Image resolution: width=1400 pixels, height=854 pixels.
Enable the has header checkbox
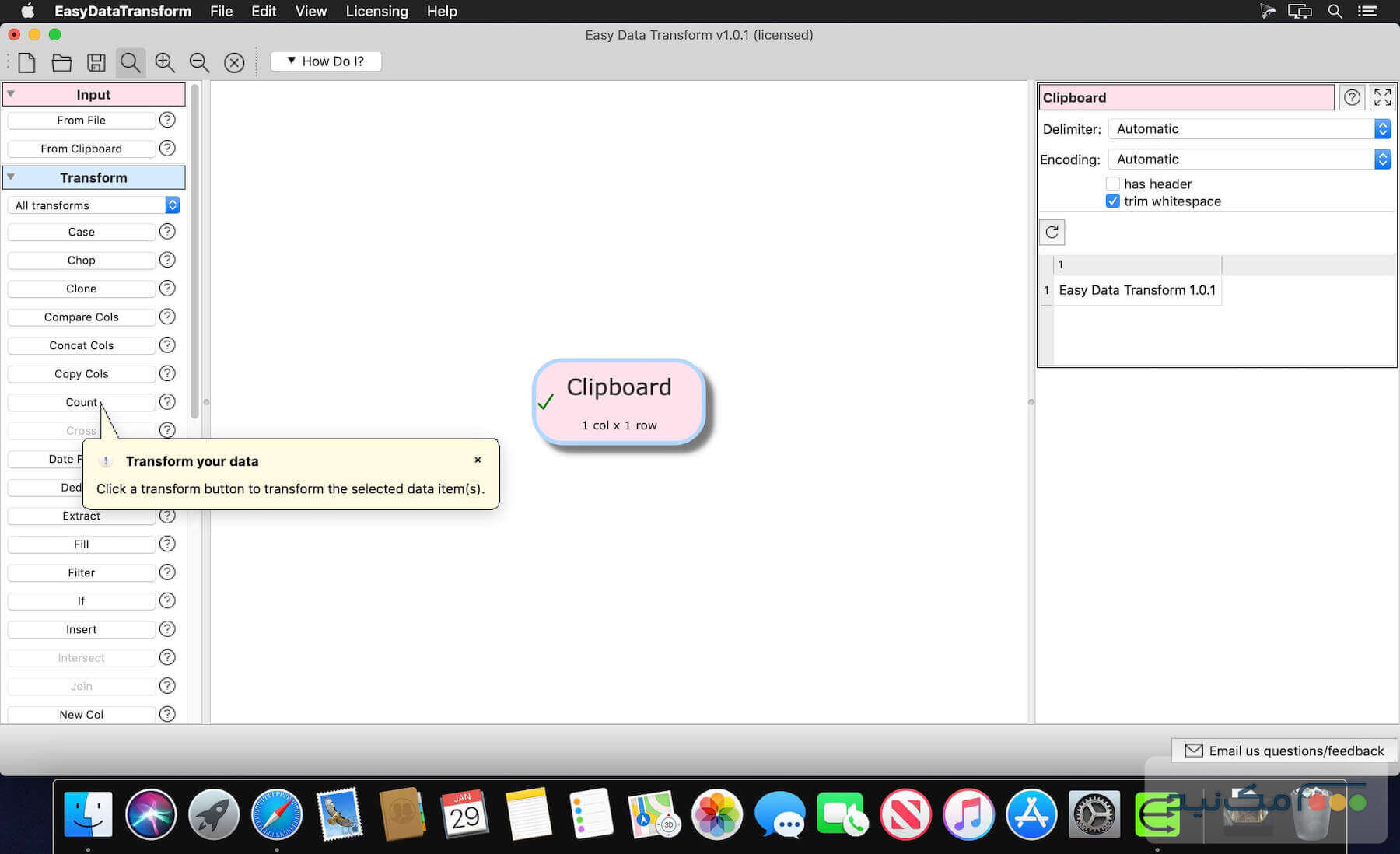coord(1112,184)
